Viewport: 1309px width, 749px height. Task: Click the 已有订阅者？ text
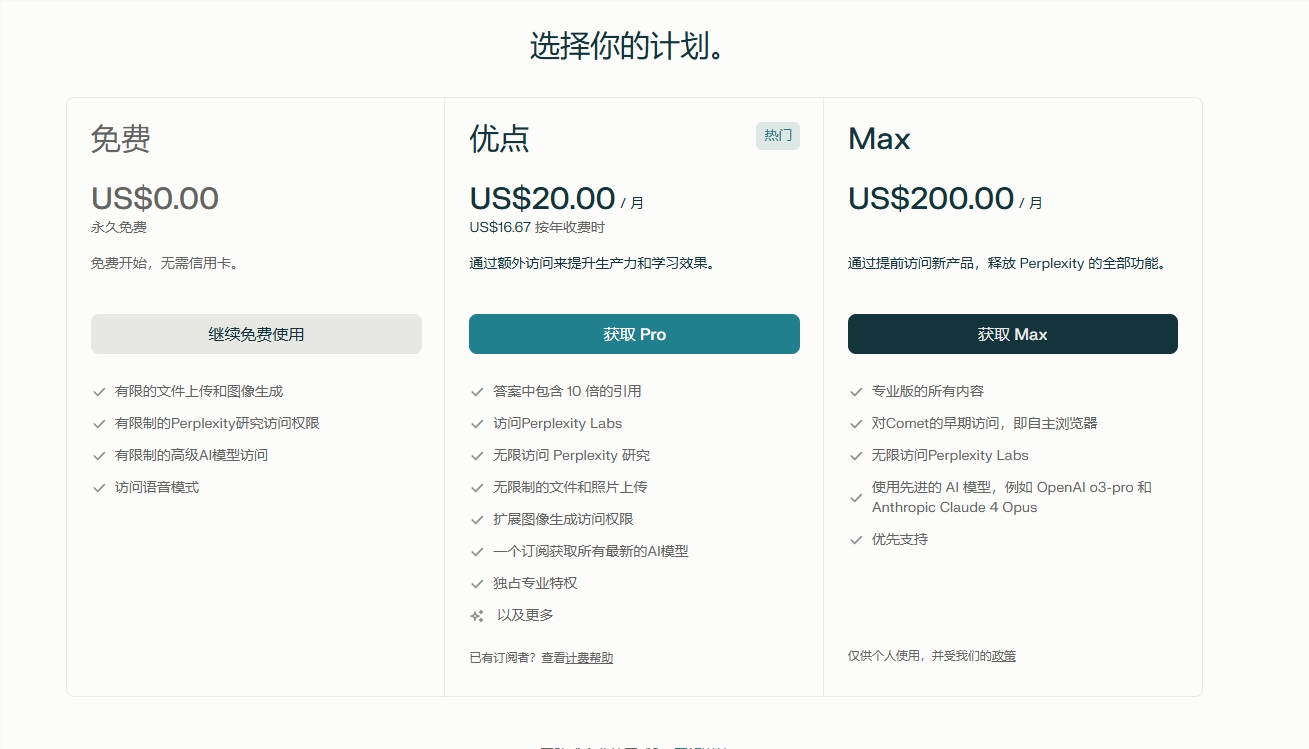pyautogui.click(x=503, y=658)
